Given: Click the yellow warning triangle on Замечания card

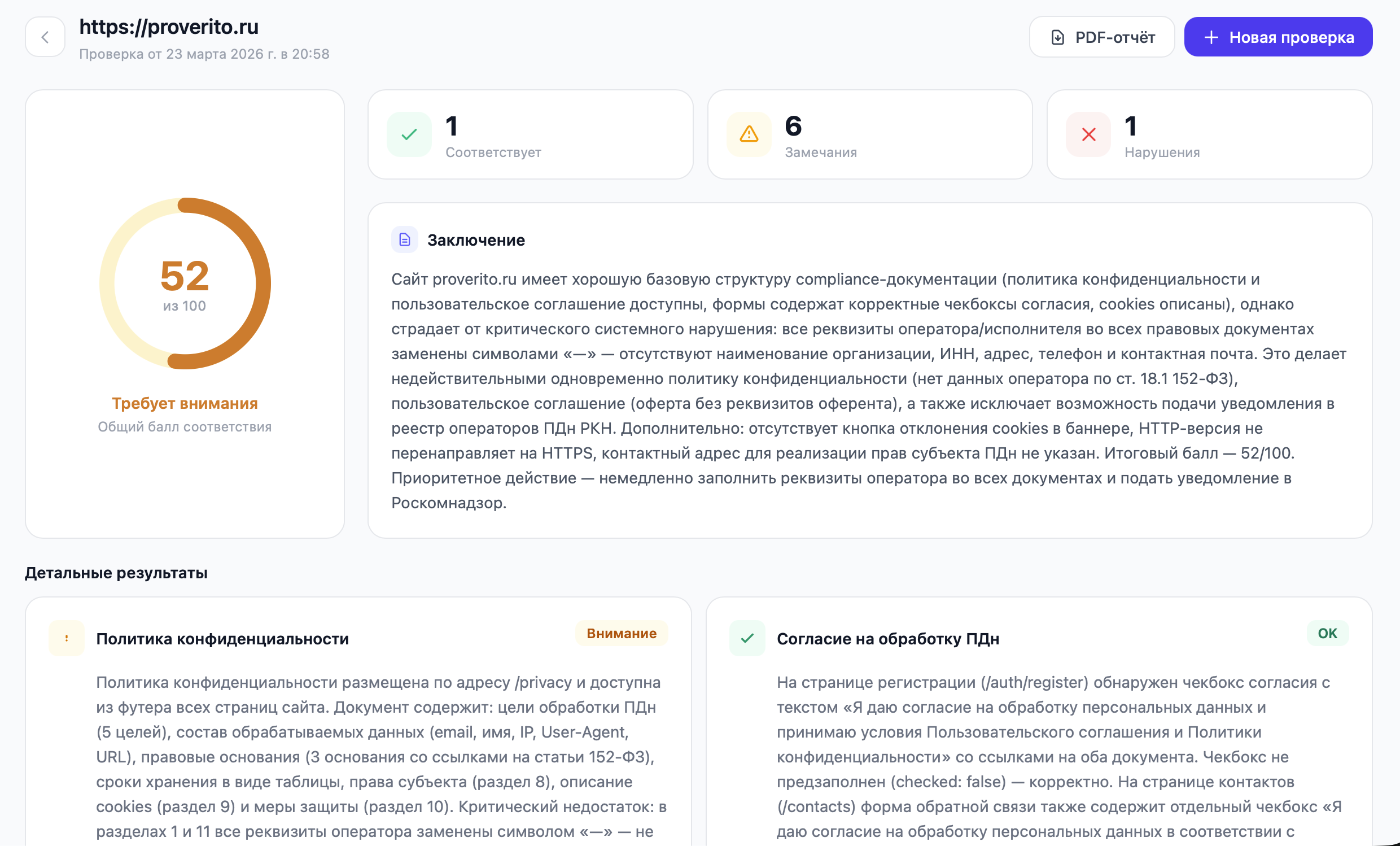Looking at the screenshot, I should [x=748, y=135].
